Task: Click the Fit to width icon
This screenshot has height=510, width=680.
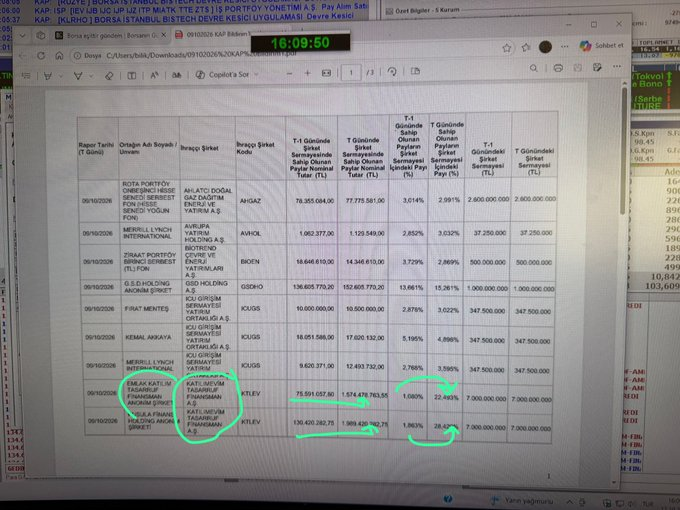Action: click(326, 73)
